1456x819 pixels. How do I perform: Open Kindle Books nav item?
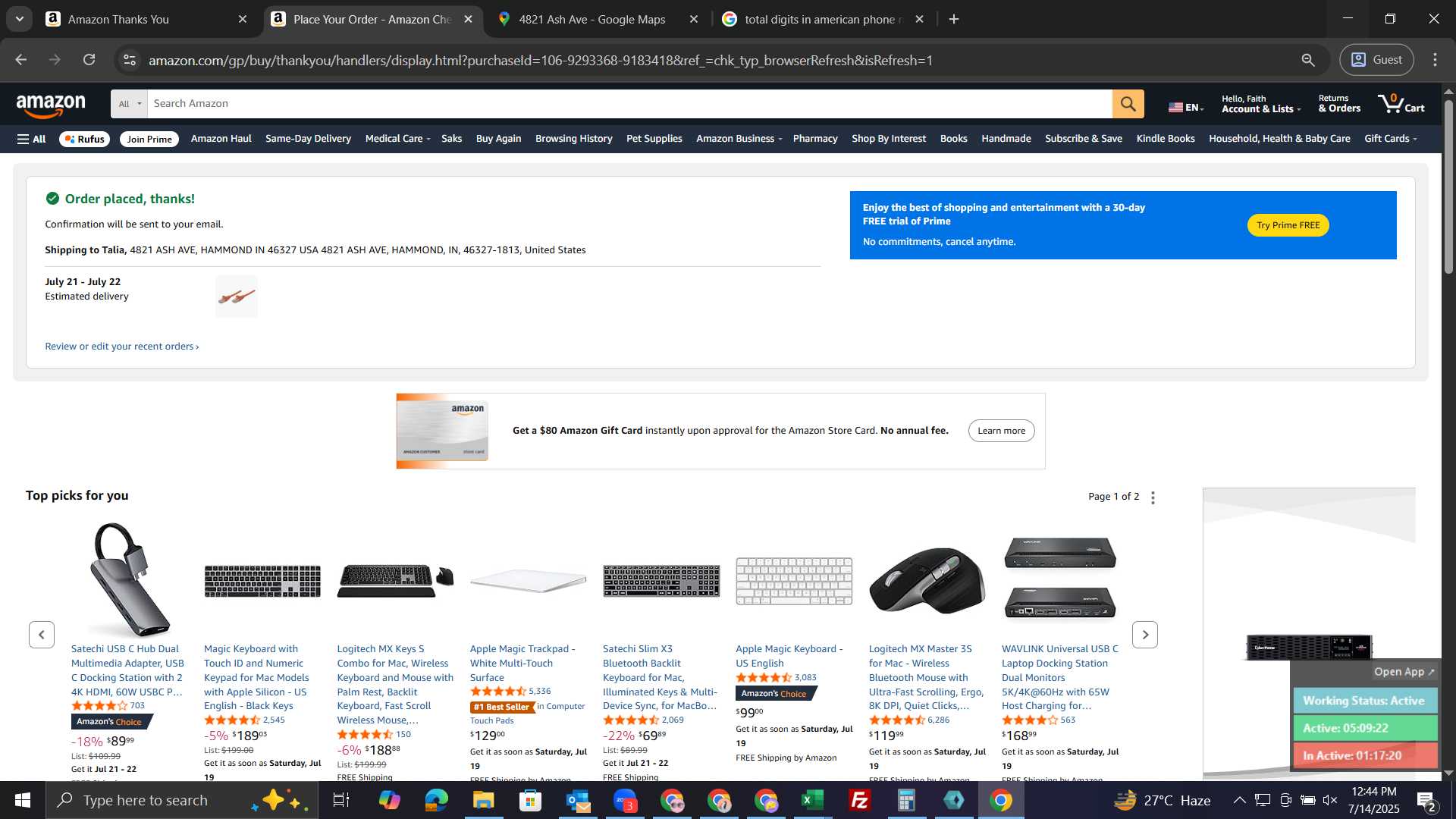[x=1165, y=139]
